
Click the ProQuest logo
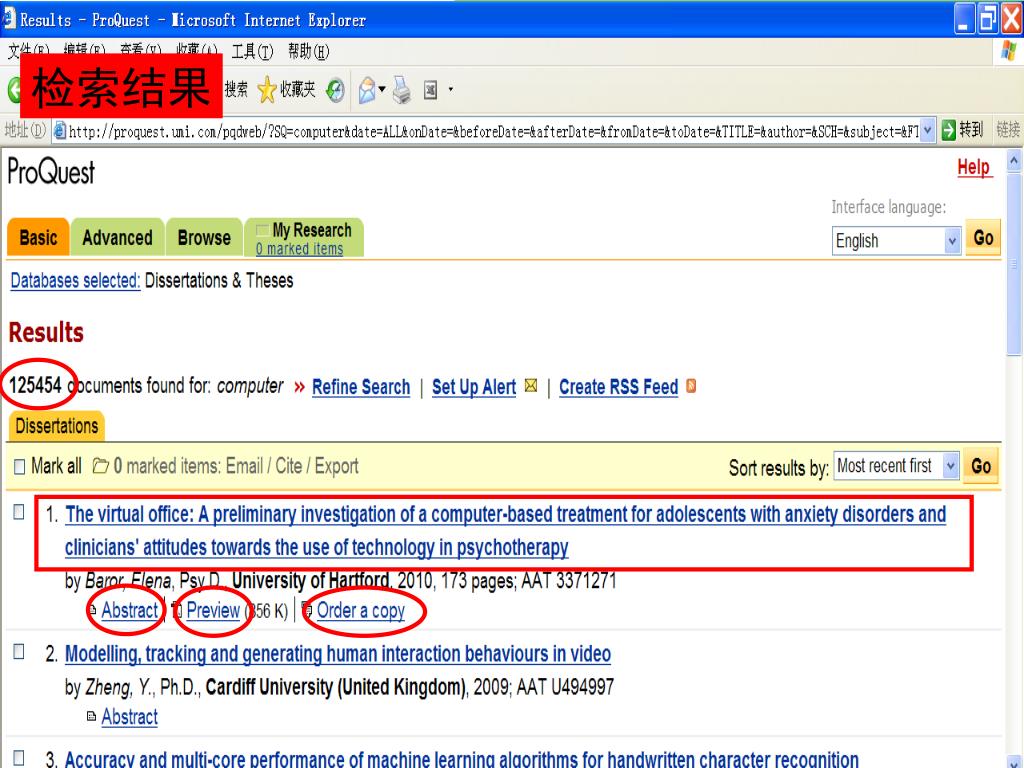click(51, 172)
